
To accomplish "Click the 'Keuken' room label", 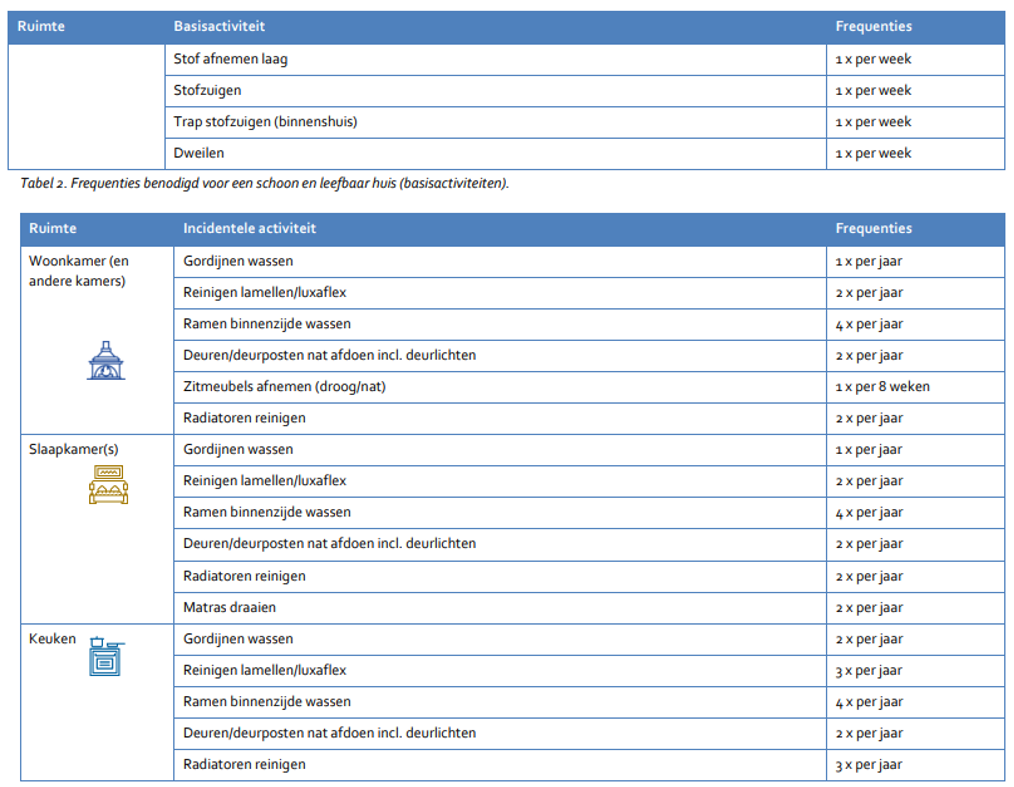I will [52, 639].
